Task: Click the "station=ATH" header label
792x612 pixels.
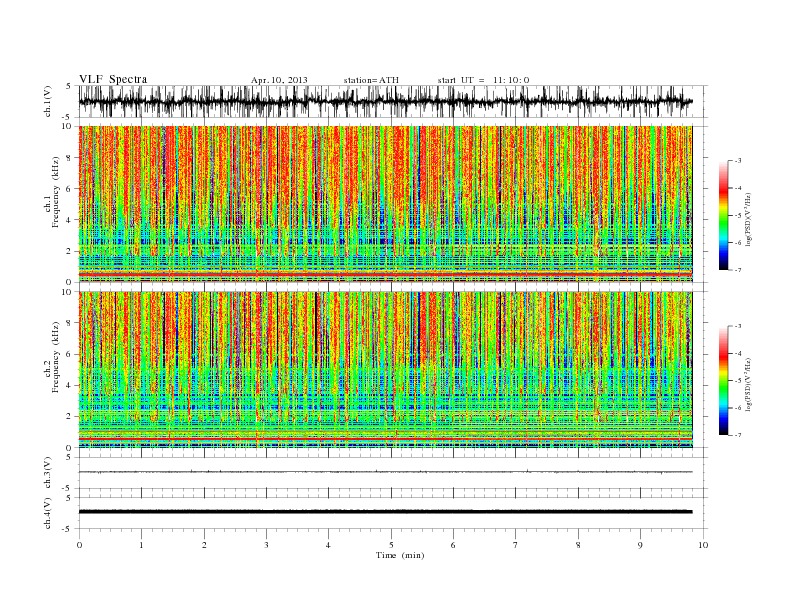Action: click(371, 80)
